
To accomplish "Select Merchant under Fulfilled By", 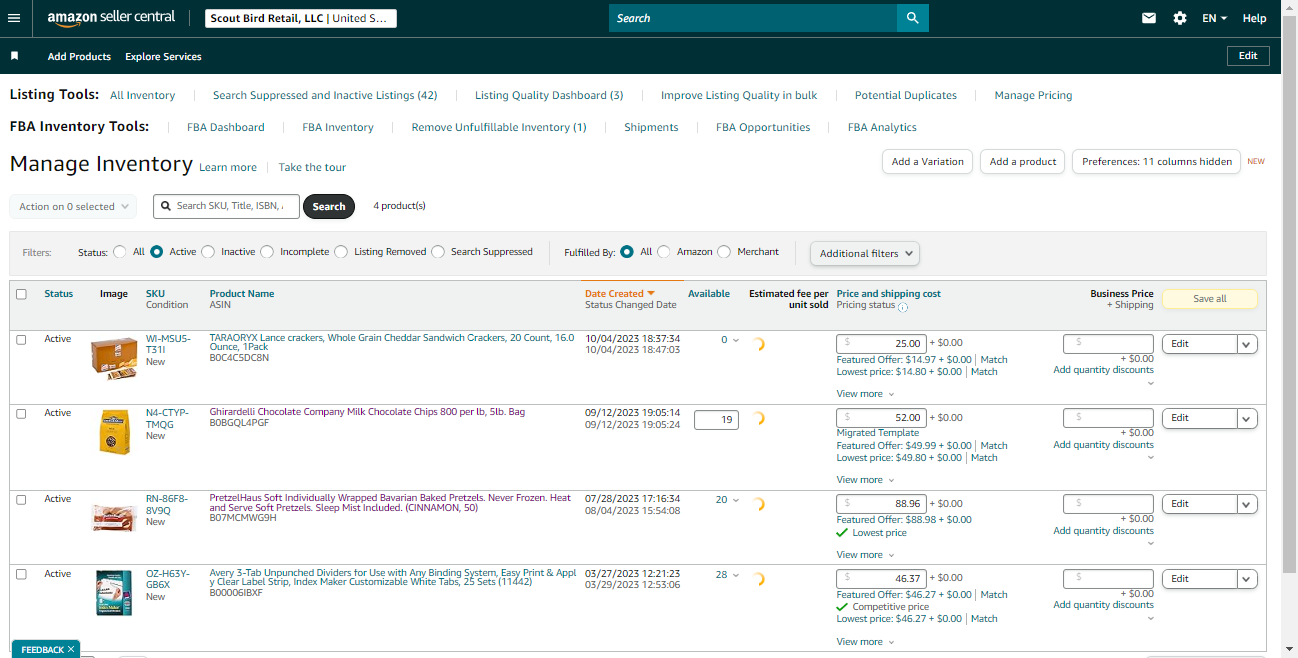I will [x=724, y=252].
